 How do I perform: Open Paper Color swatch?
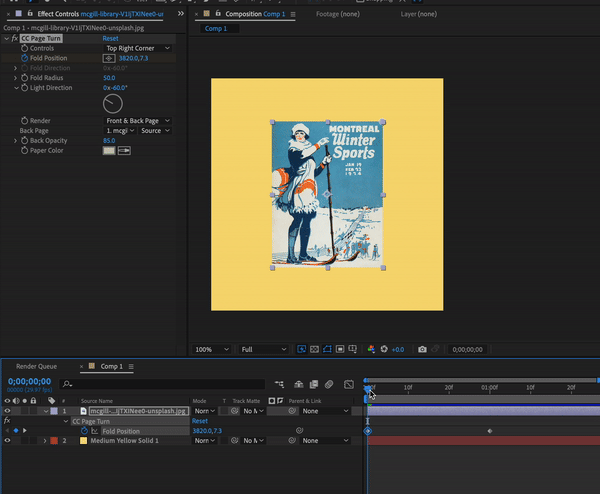[x=109, y=151]
